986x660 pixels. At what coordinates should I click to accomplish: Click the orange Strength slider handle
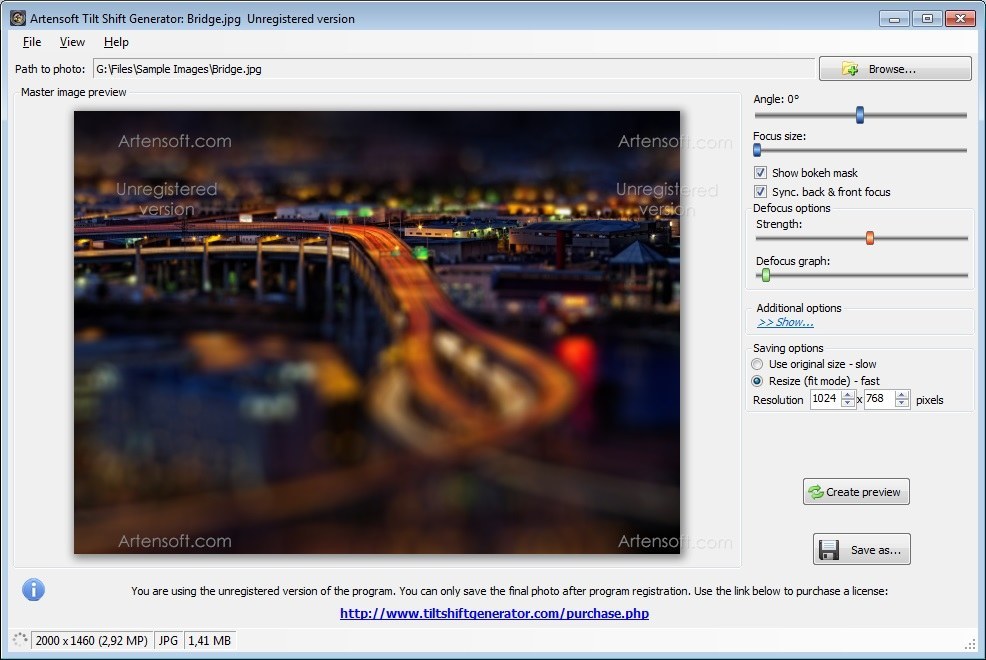click(x=869, y=238)
